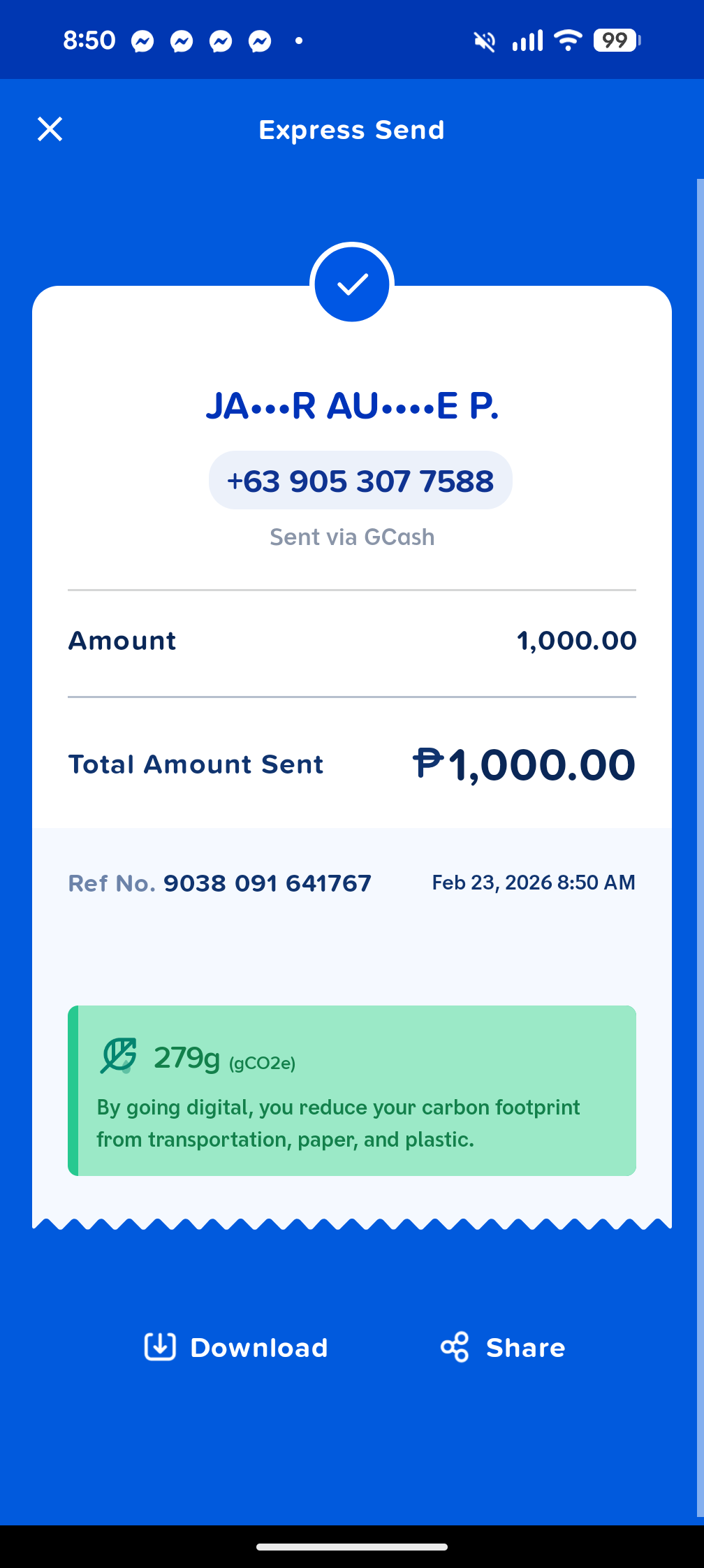Tap the green leaf carbon icon

[x=119, y=1056]
